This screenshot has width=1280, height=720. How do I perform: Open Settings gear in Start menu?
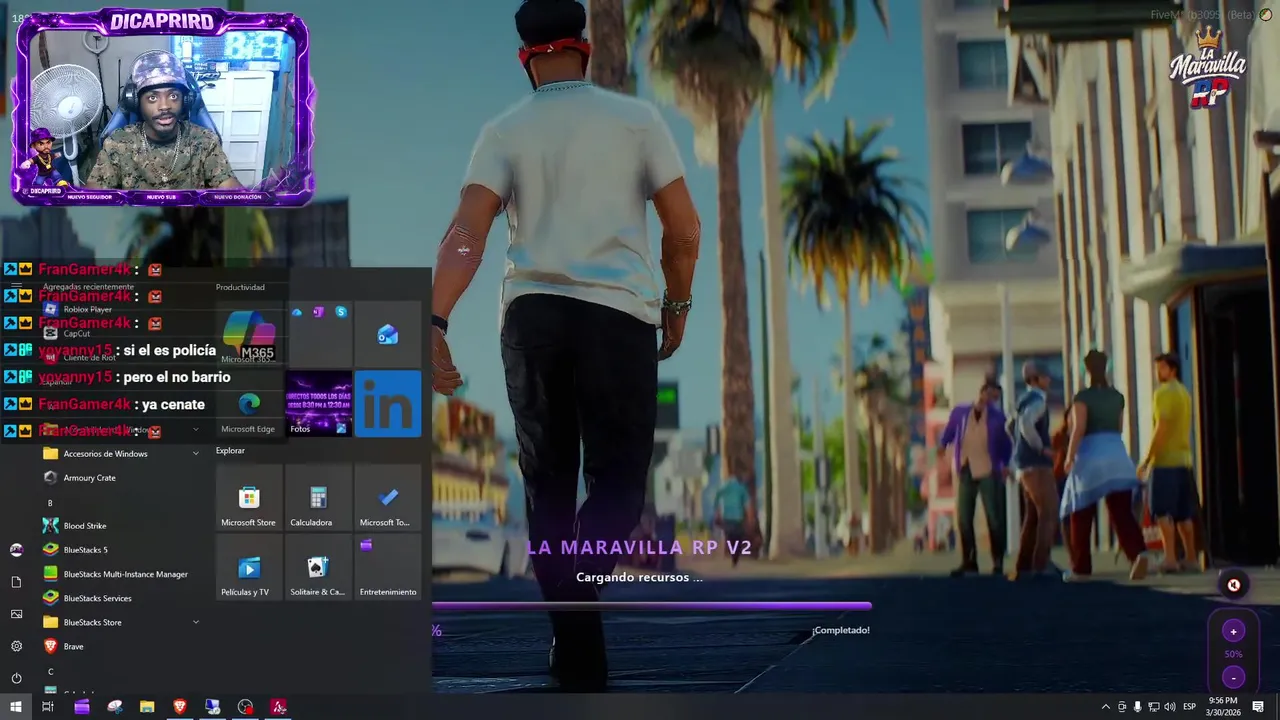16,646
